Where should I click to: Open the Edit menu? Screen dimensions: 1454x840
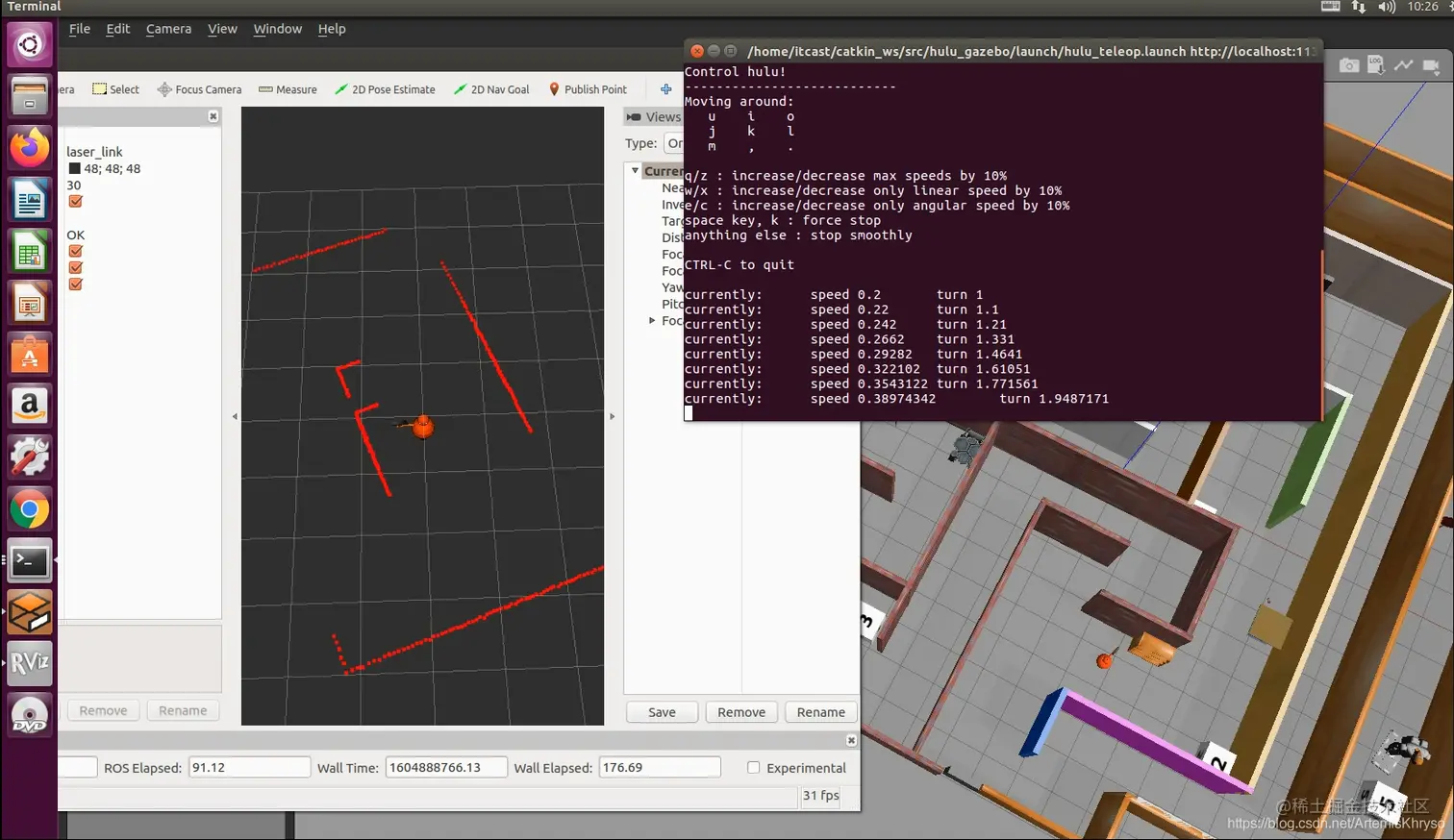[118, 29]
